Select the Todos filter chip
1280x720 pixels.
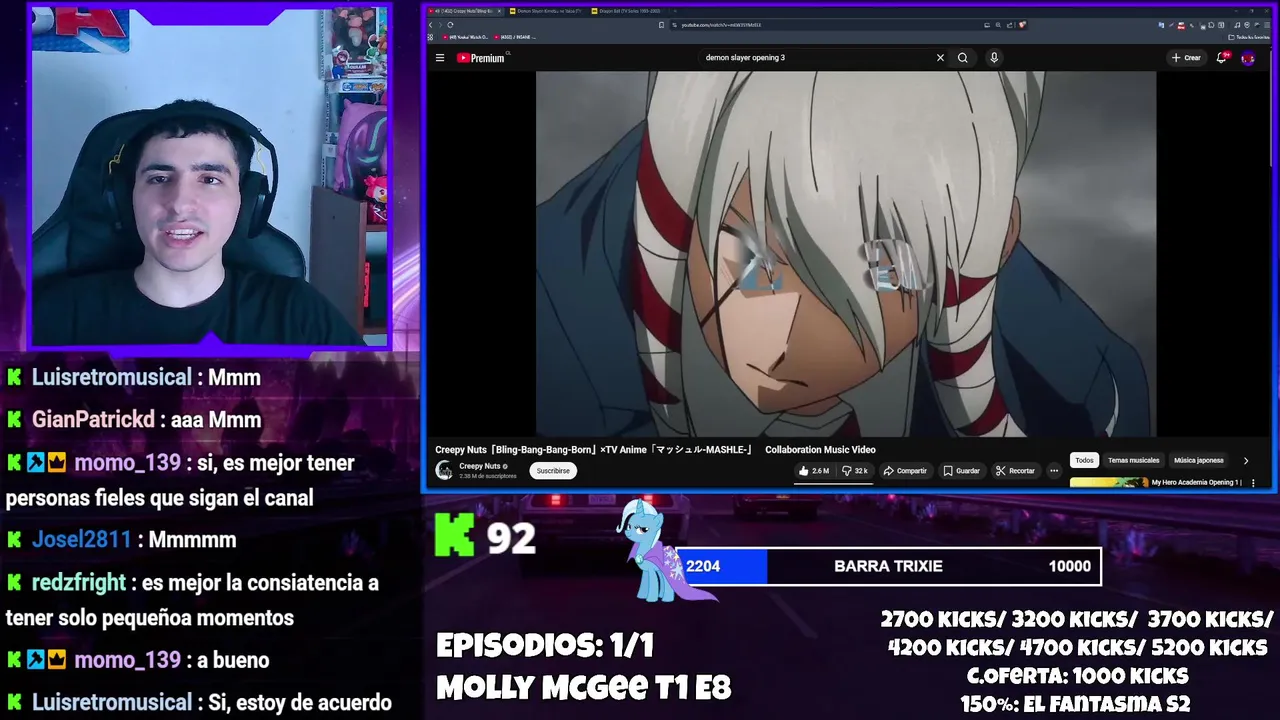click(x=1084, y=460)
